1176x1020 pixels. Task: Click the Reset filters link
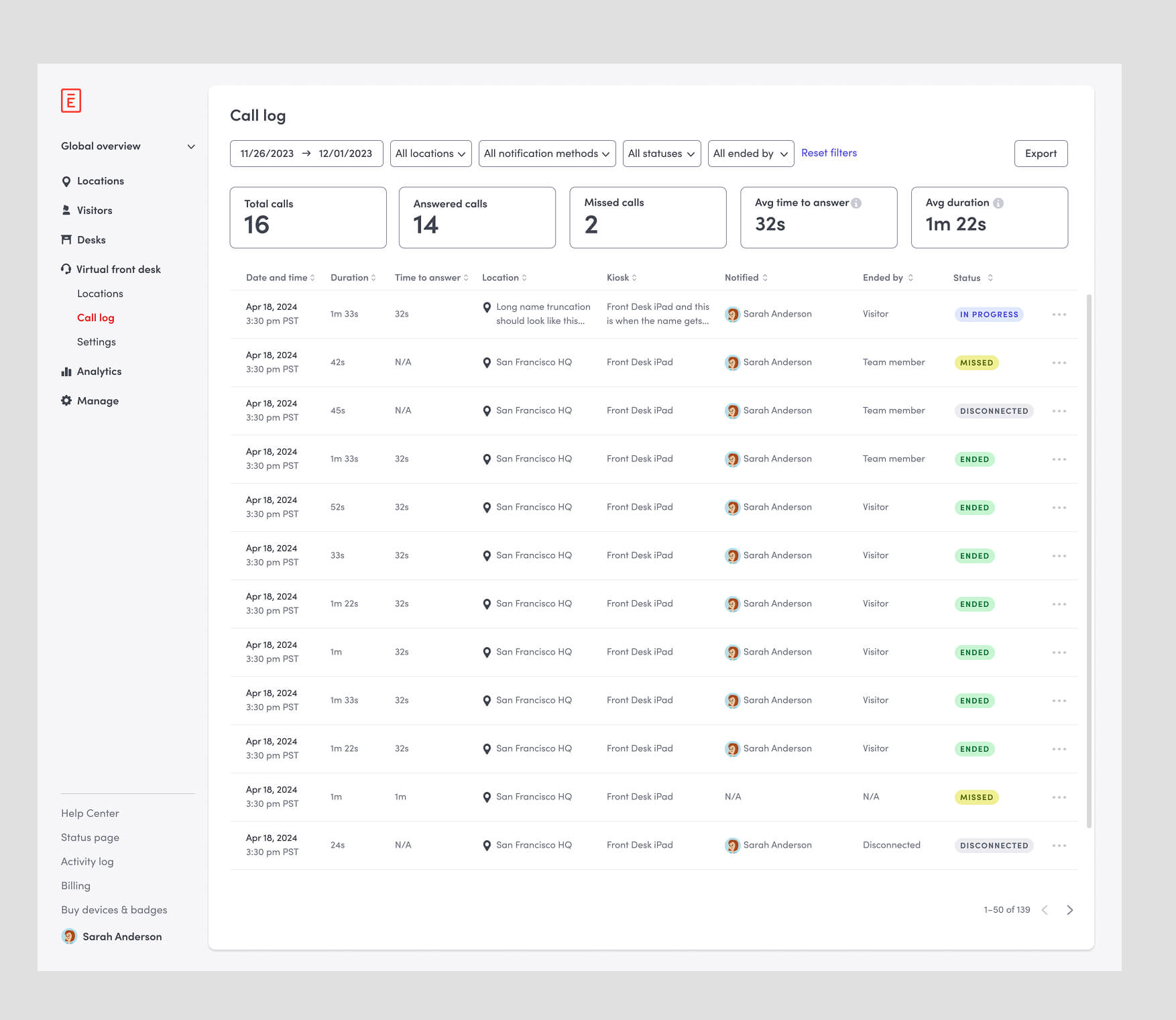[829, 153]
